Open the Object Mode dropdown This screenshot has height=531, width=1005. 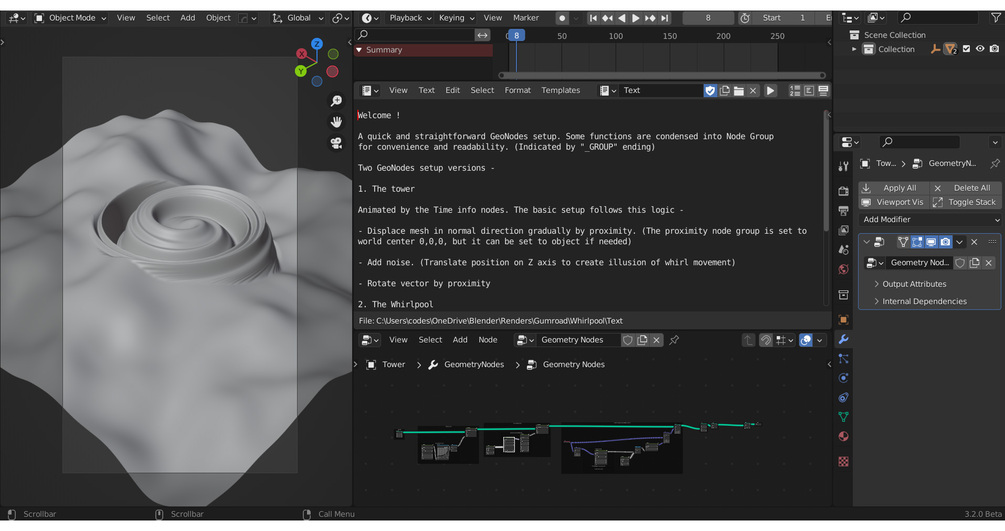[x=71, y=18]
